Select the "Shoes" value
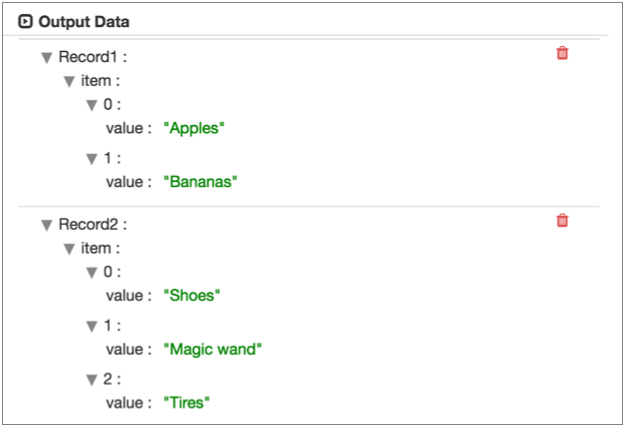Screen dimensions: 625x427 point(192,295)
